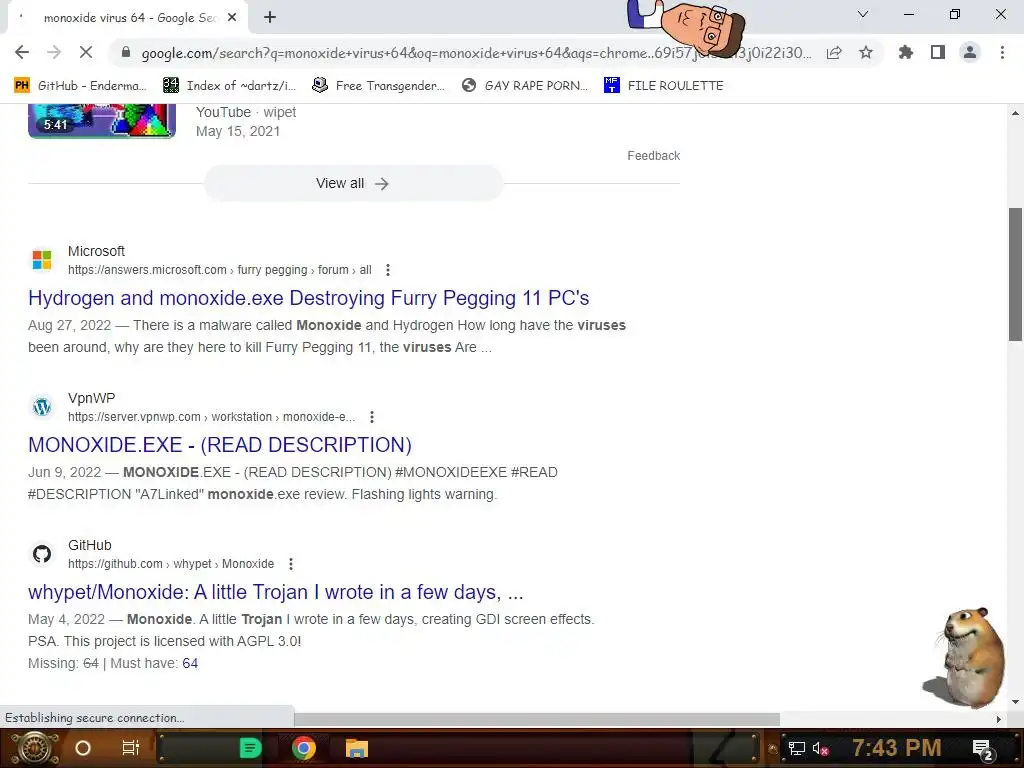Click the YouTube · wipet source text
Screen dimensions: 1024x768
click(x=246, y=112)
